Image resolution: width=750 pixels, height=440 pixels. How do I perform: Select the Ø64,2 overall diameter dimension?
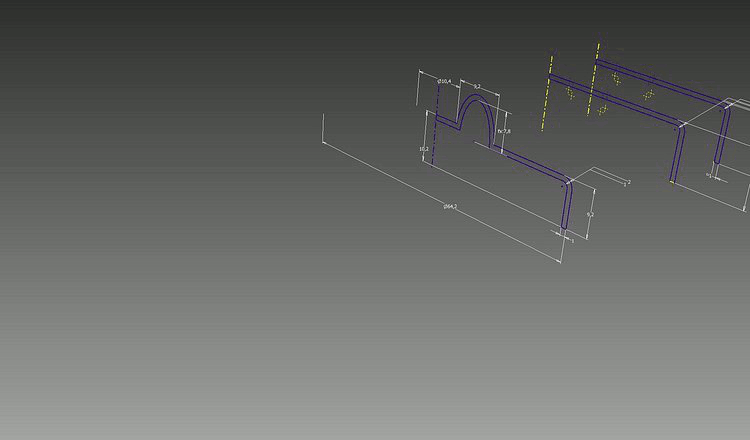click(x=450, y=206)
